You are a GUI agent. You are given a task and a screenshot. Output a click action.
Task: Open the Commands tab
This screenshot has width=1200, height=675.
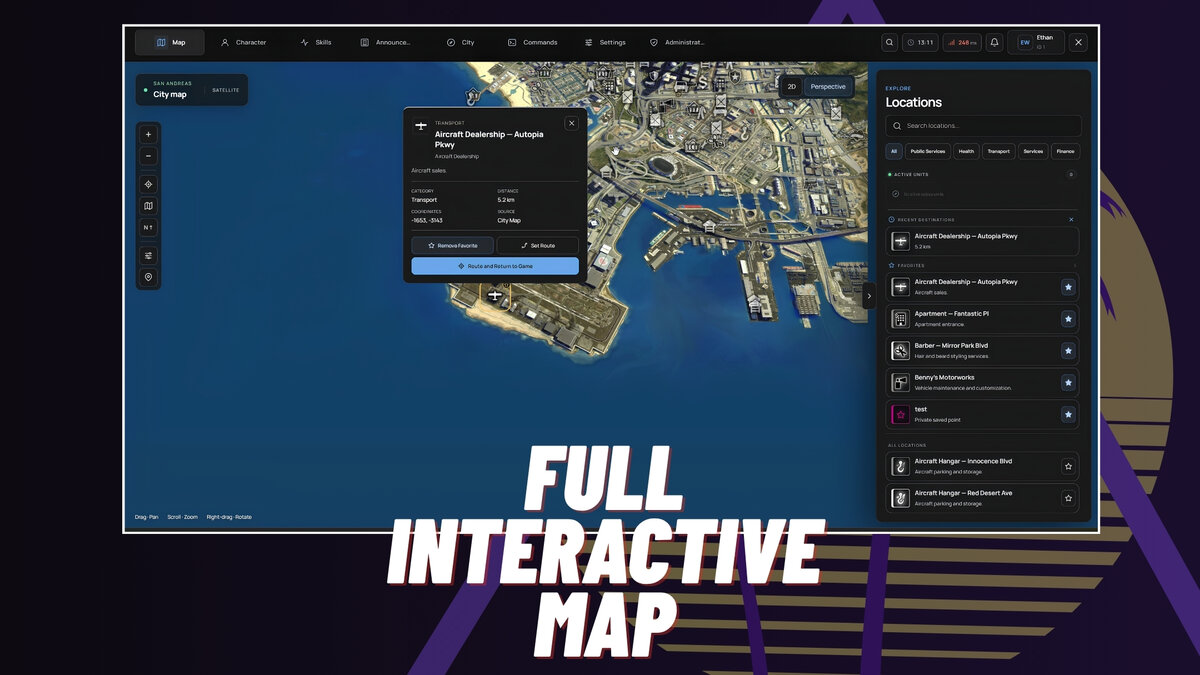coord(532,42)
